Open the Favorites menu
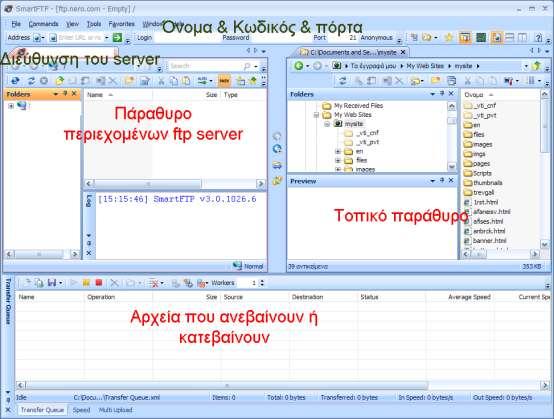This screenshot has width=554, height=419. point(122,24)
